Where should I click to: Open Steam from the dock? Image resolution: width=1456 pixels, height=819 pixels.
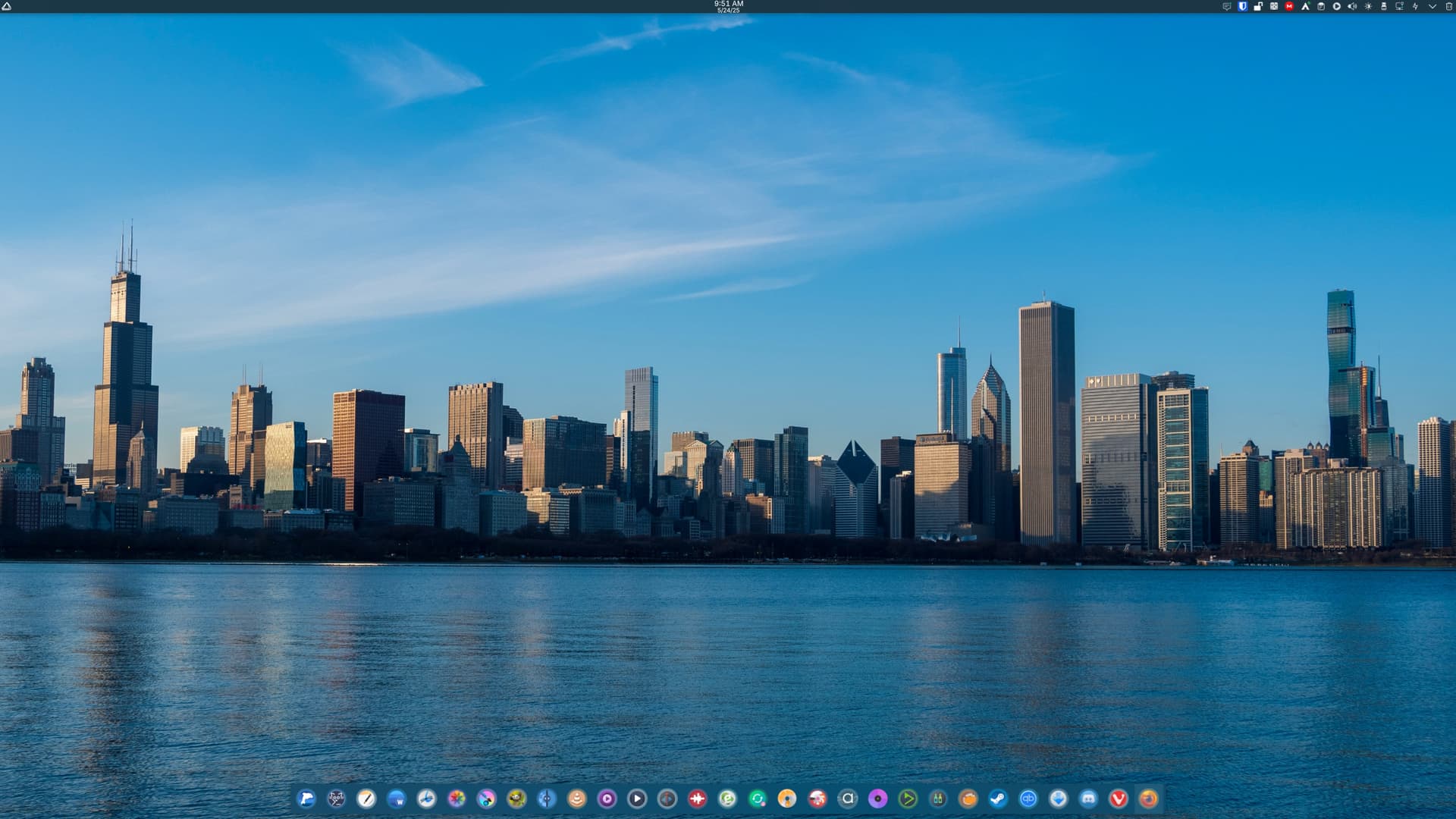coord(998,799)
